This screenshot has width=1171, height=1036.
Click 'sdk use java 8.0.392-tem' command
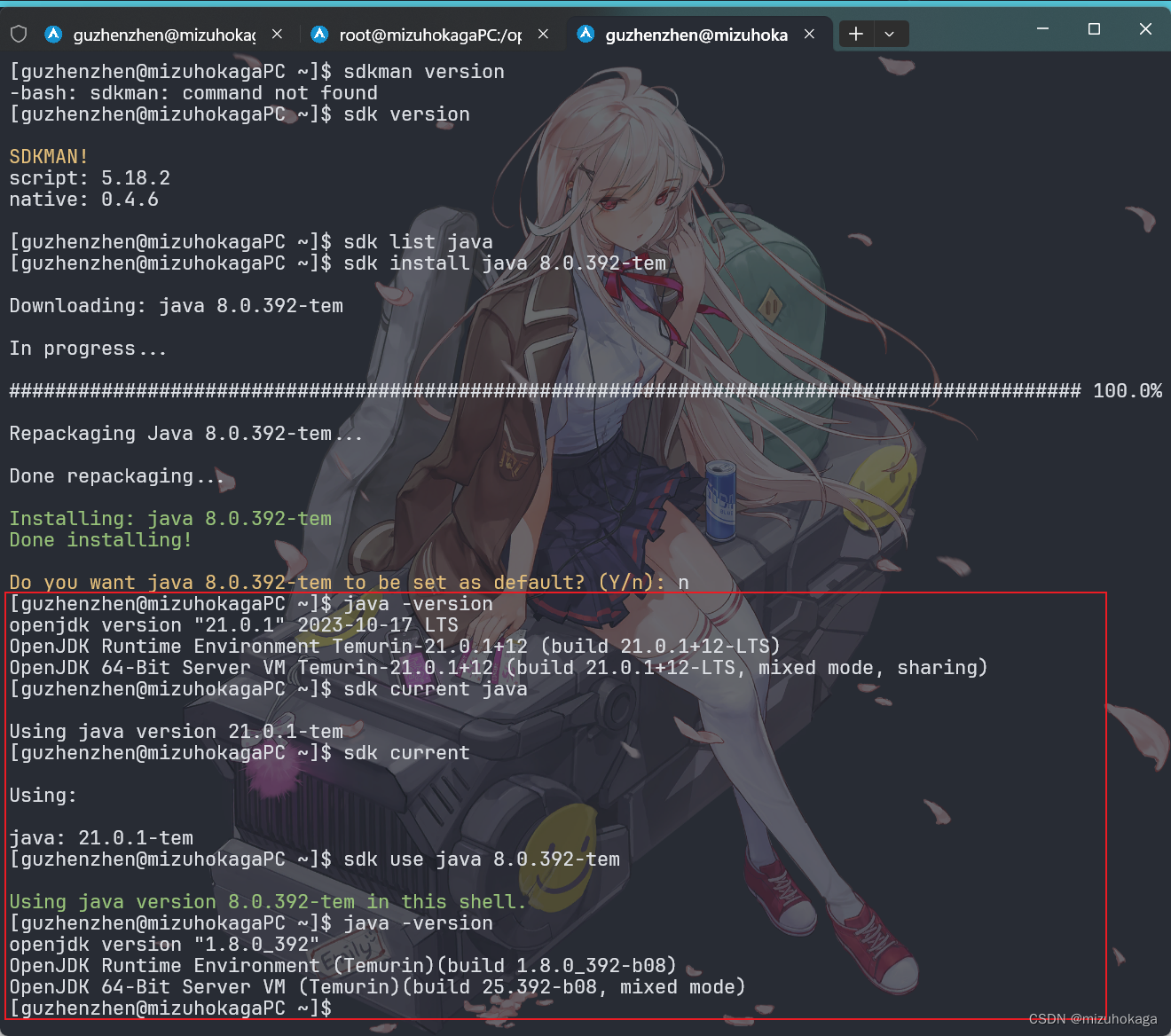point(482,859)
